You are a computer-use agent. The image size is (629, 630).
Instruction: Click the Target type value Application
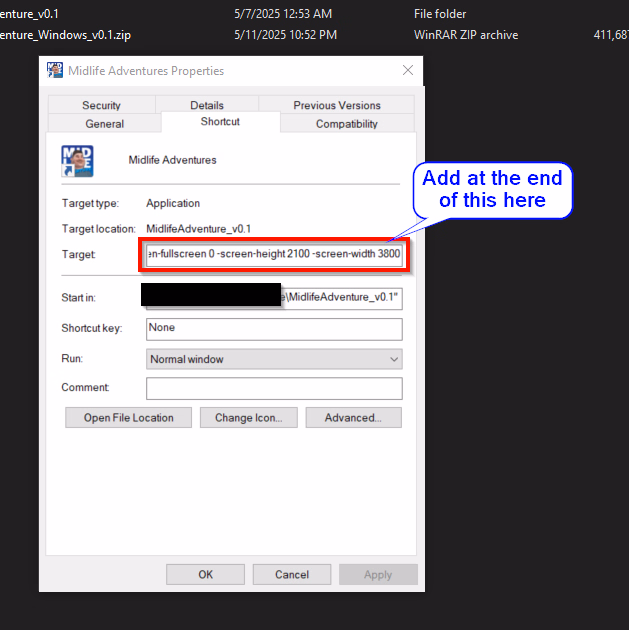(x=173, y=203)
